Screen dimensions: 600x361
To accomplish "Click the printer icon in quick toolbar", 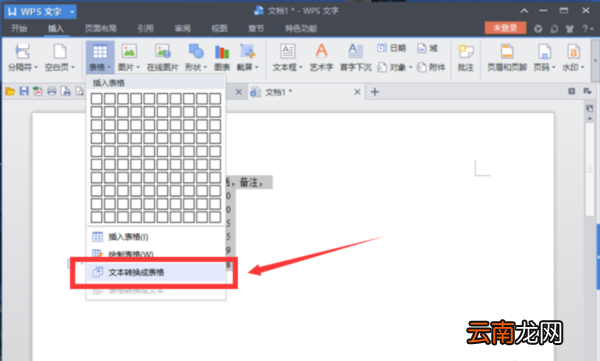I will click(52, 91).
